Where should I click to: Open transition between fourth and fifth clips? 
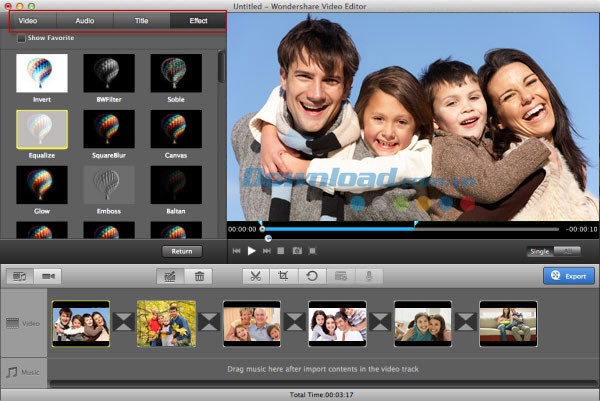point(380,322)
